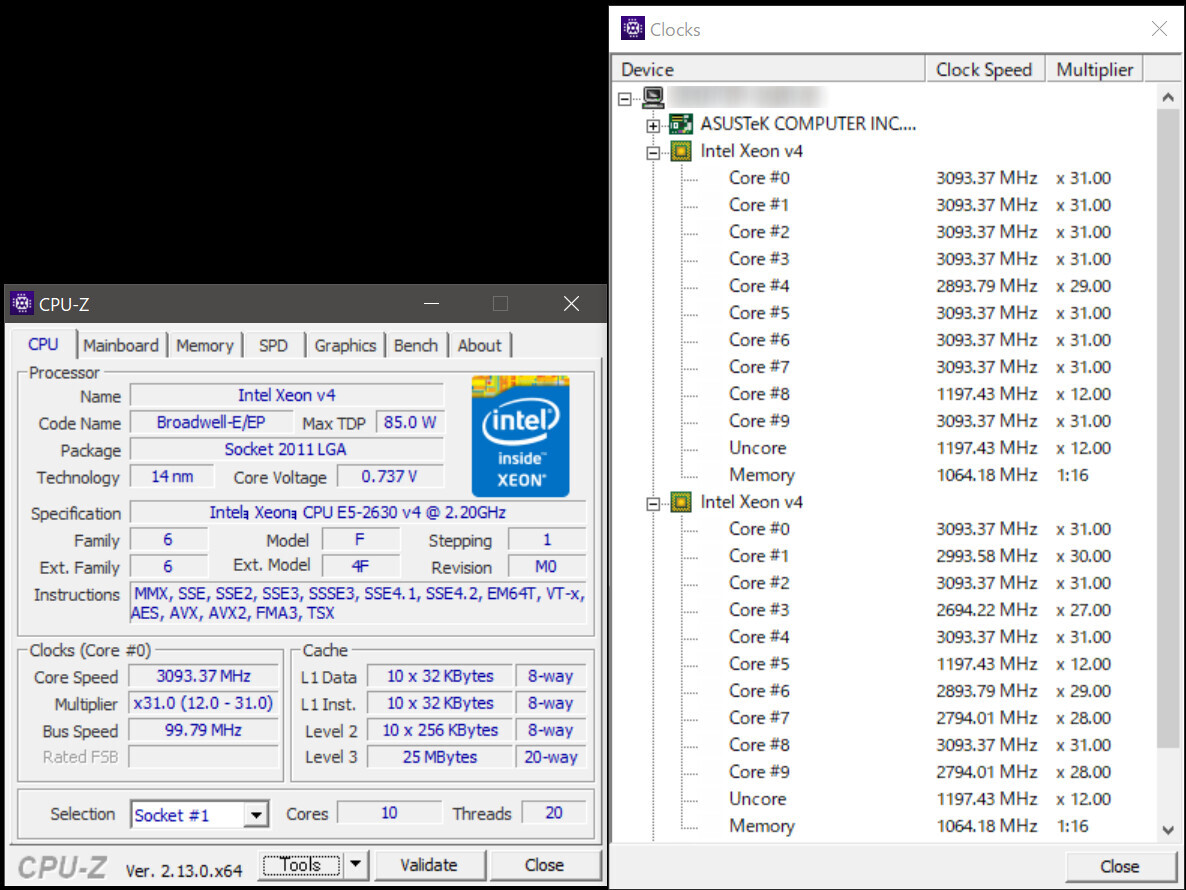1186x890 pixels.
Task: Click Close button in Clocks window
Action: point(1119,867)
